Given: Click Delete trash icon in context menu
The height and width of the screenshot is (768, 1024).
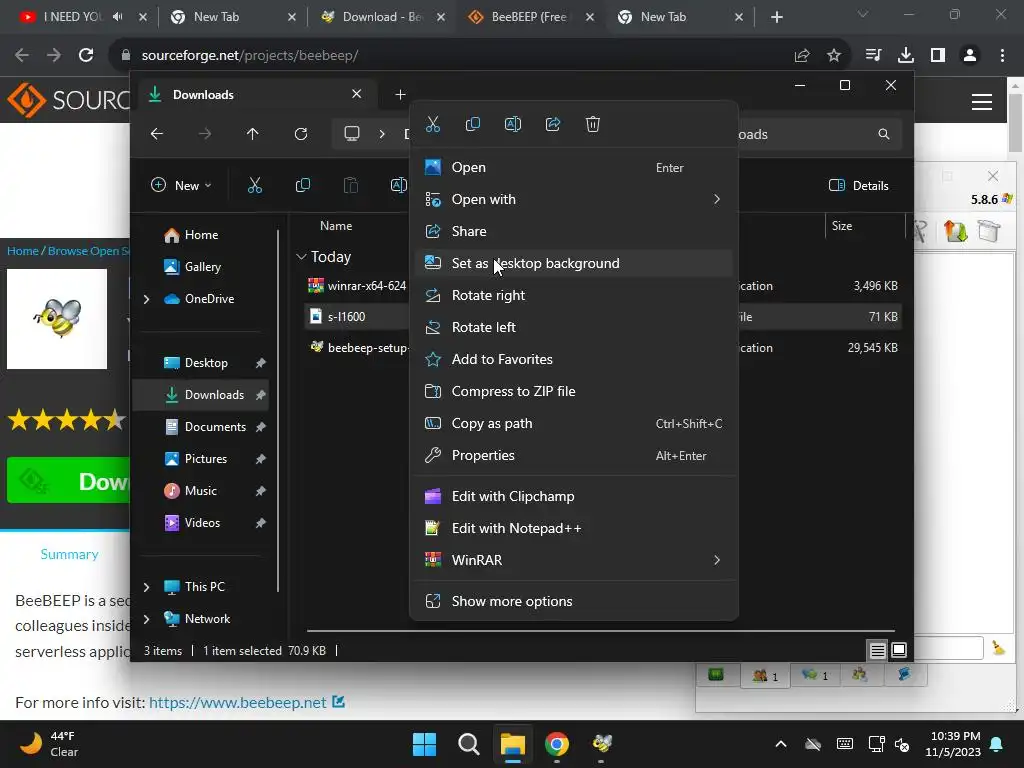Looking at the screenshot, I should pyautogui.click(x=592, y=124).
